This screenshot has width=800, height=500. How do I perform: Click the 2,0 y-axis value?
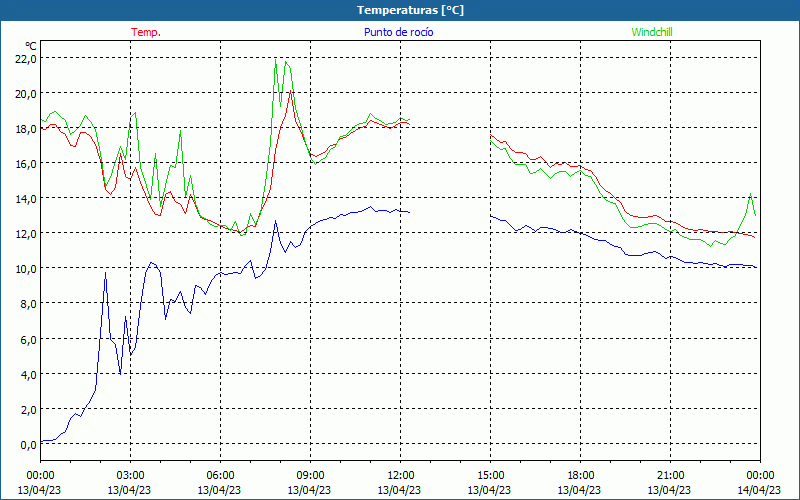(x=29, y=410)
